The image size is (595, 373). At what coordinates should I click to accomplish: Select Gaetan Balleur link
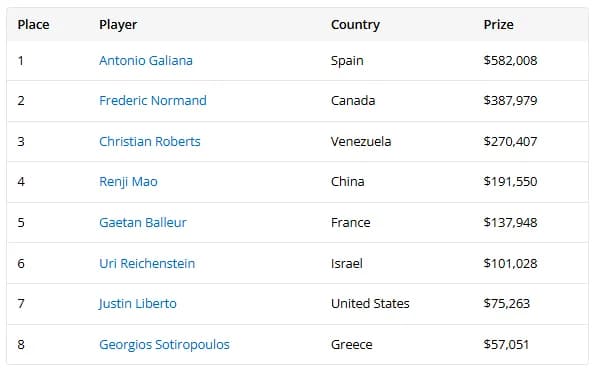(143, 222)
